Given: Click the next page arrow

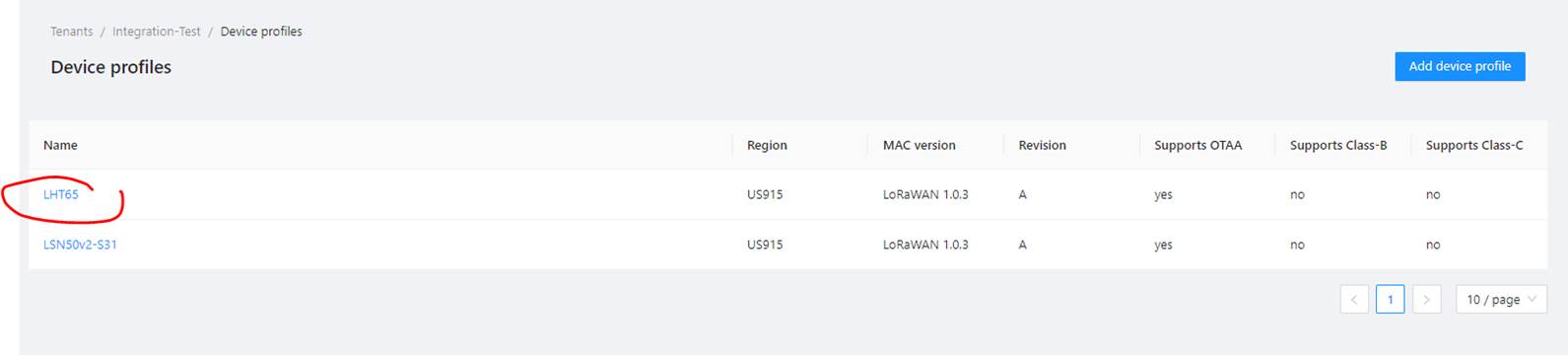Looking at the screenshot, I should [1426, 300].
